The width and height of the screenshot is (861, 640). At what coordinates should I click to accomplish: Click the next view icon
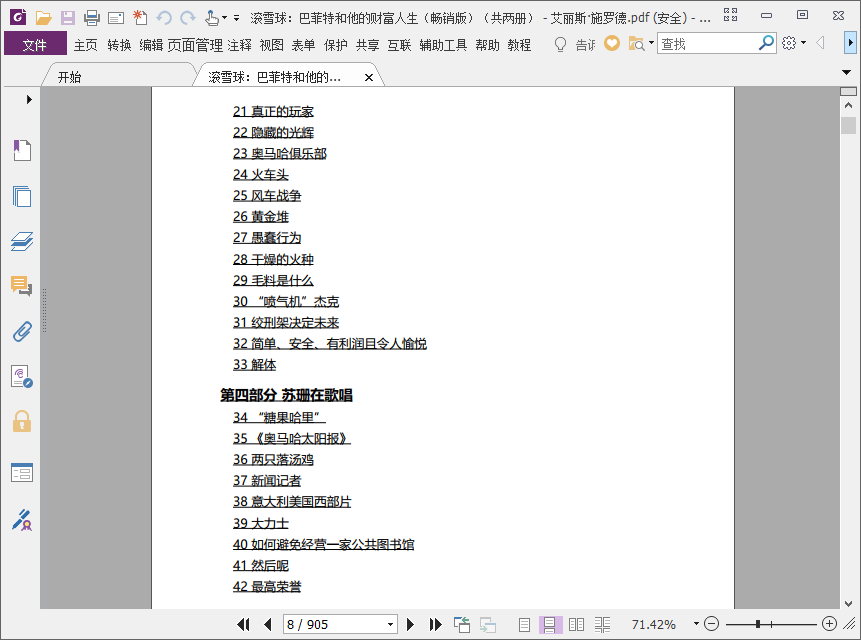488,624
